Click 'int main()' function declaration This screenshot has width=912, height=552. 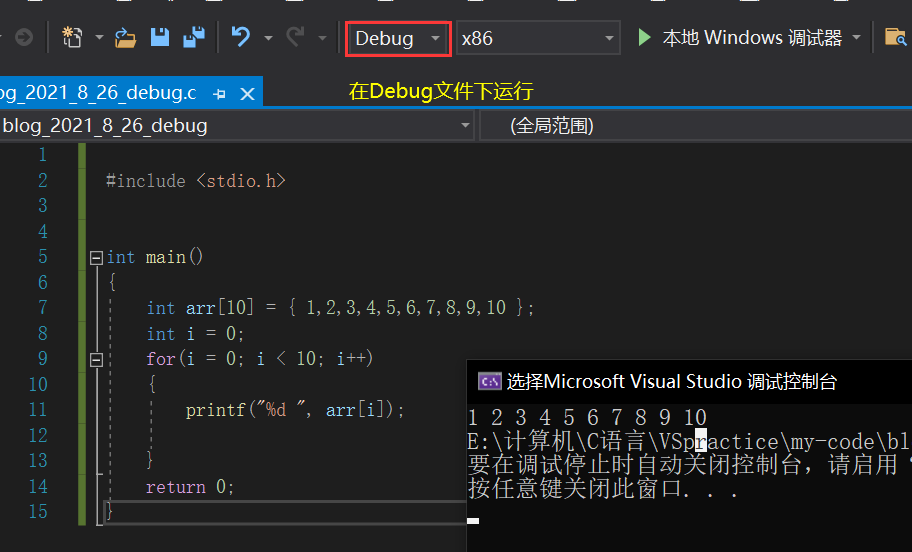155,257
